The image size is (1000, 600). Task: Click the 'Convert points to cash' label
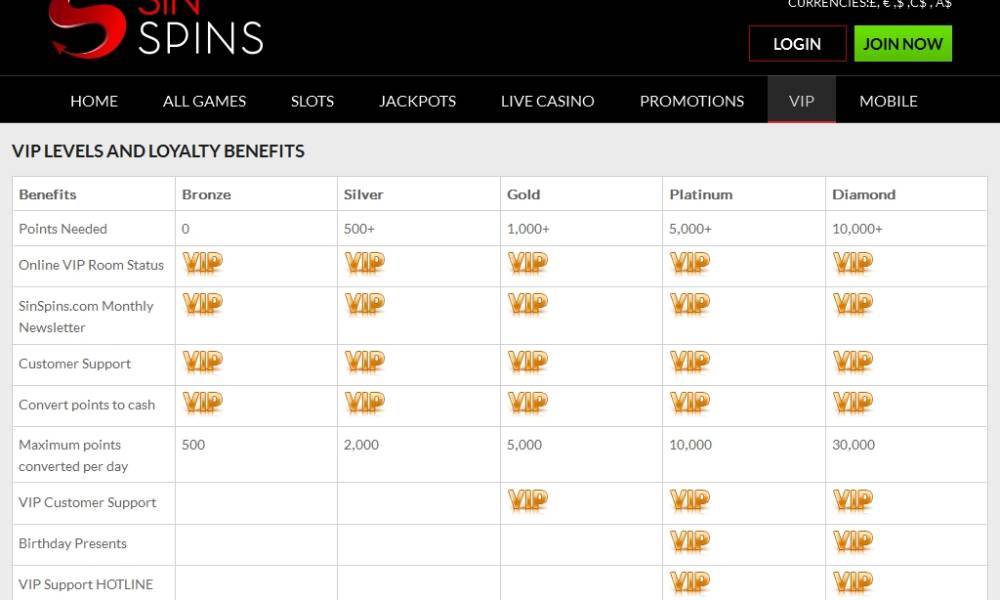click(x=87, y=405)
